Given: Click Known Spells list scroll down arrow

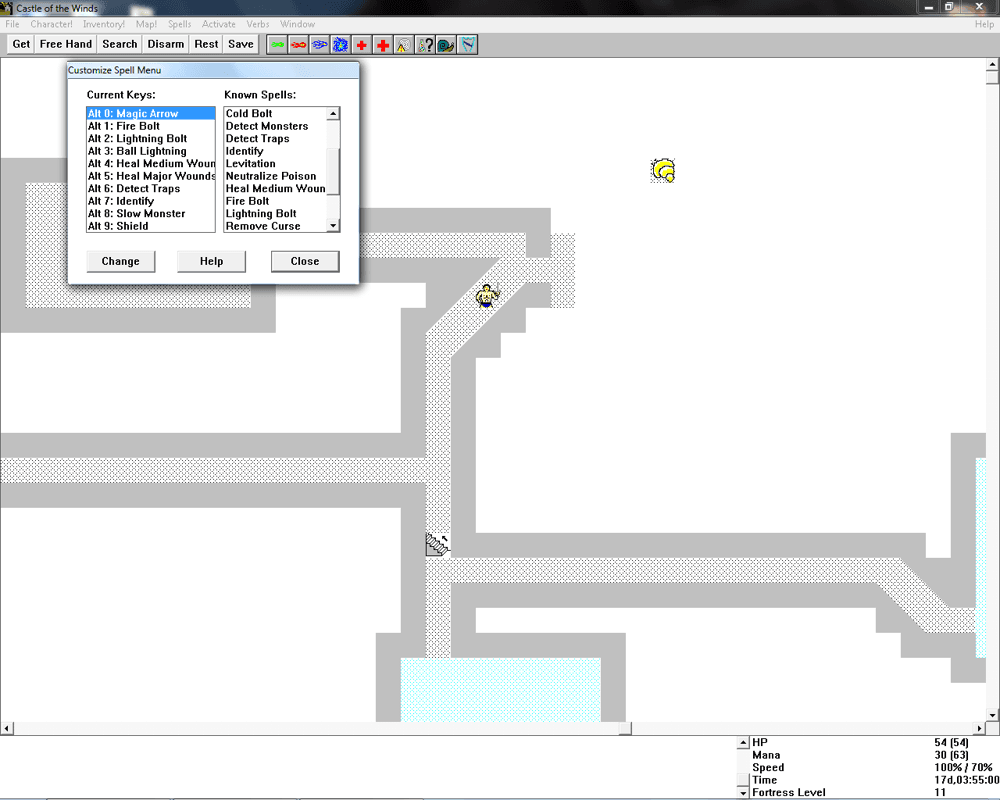Looking at the screenshot, I should point(333,225).
